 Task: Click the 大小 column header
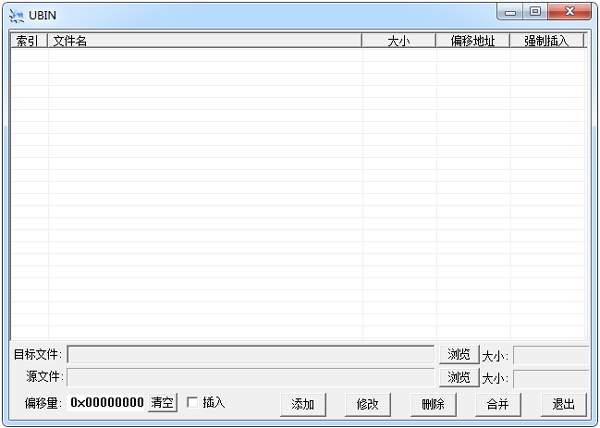click(x=398, y=40)
